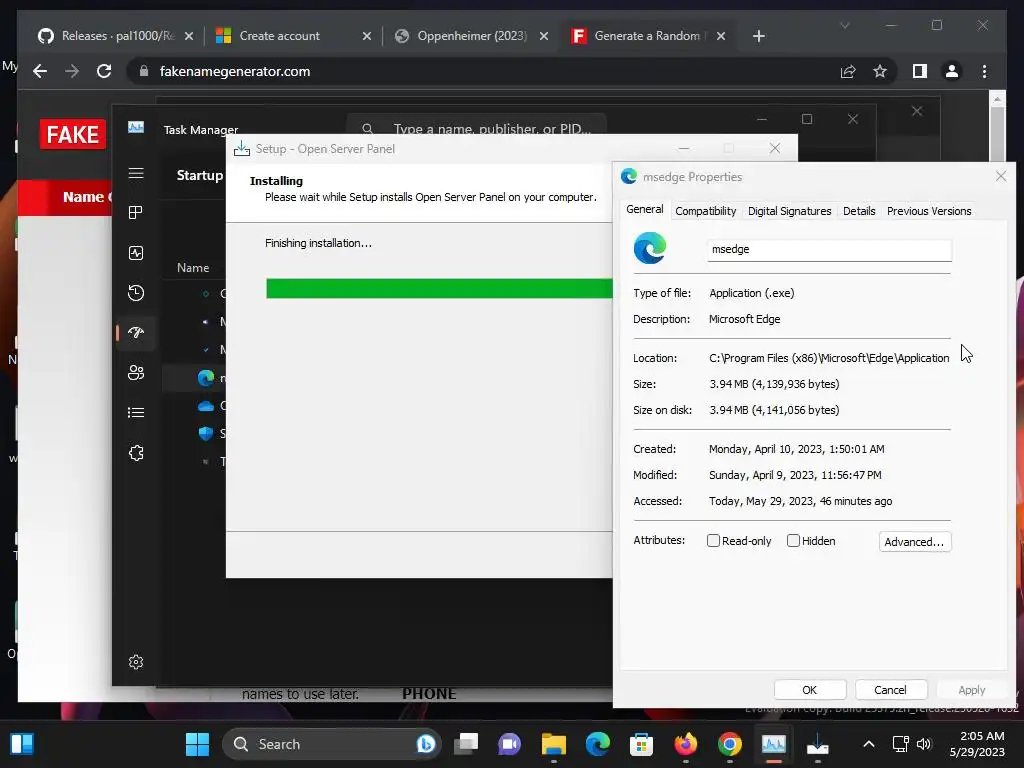Click the msedge file name field

click(829, 249)
